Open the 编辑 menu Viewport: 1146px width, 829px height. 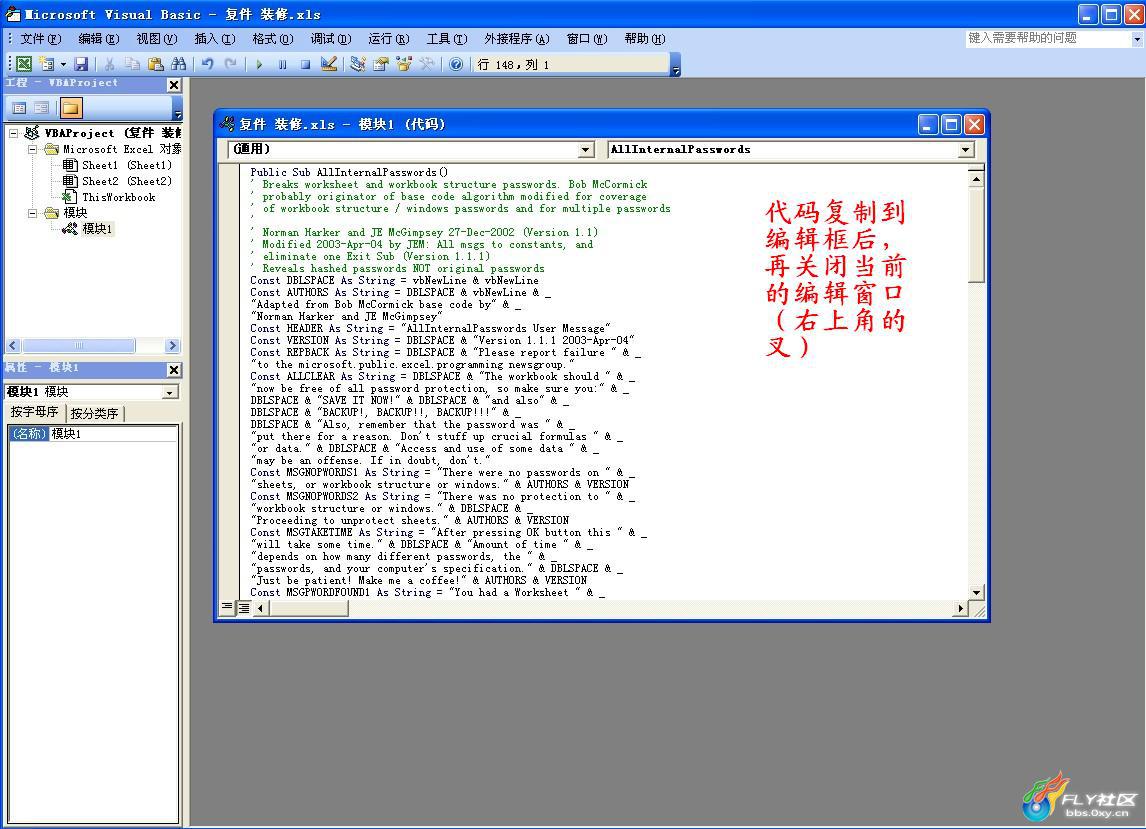[99, 39]
